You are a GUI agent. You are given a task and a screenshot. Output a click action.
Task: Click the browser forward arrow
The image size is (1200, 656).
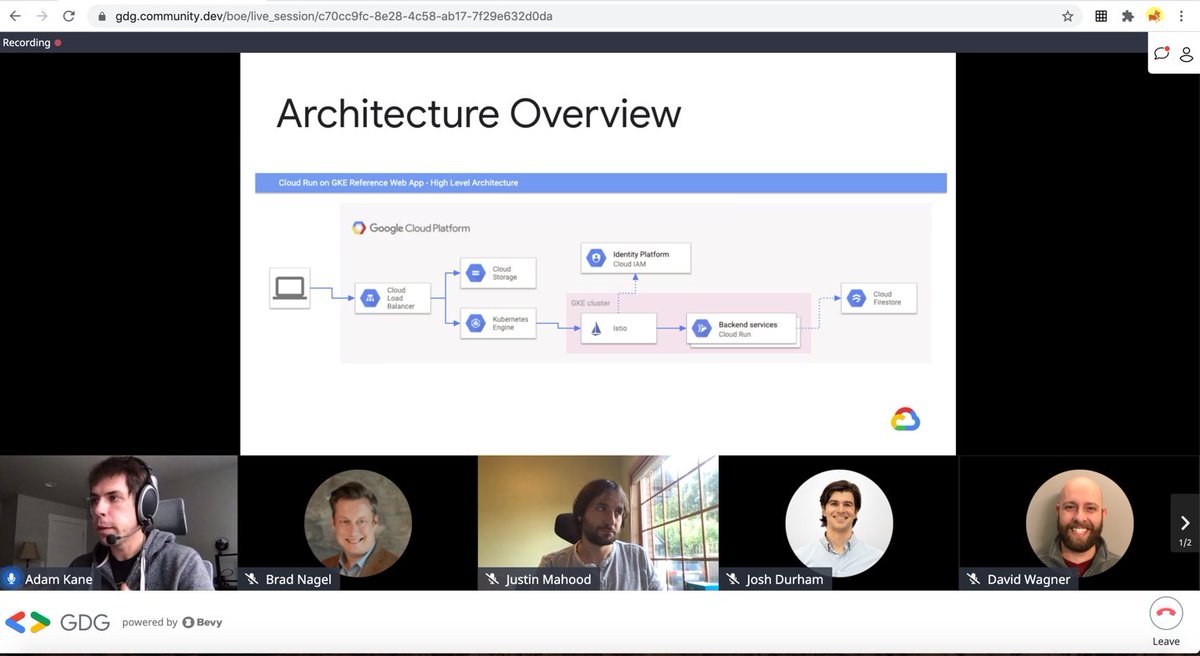(x=42, y=16)
